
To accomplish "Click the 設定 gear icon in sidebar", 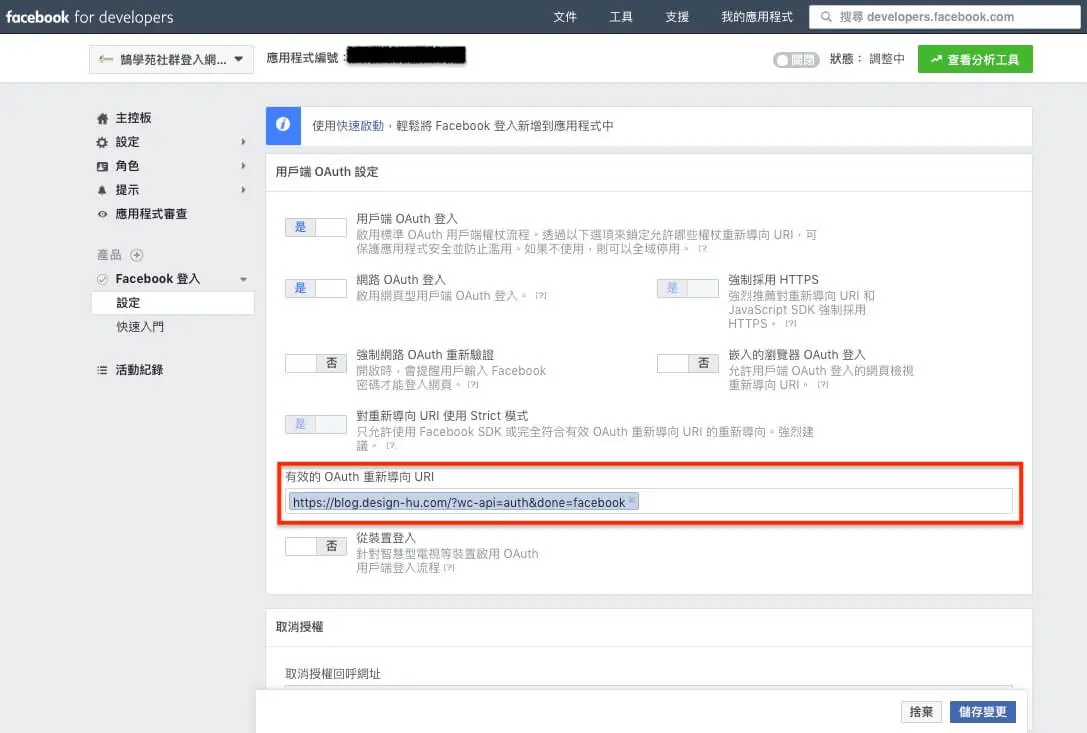I will click(103, 142).
